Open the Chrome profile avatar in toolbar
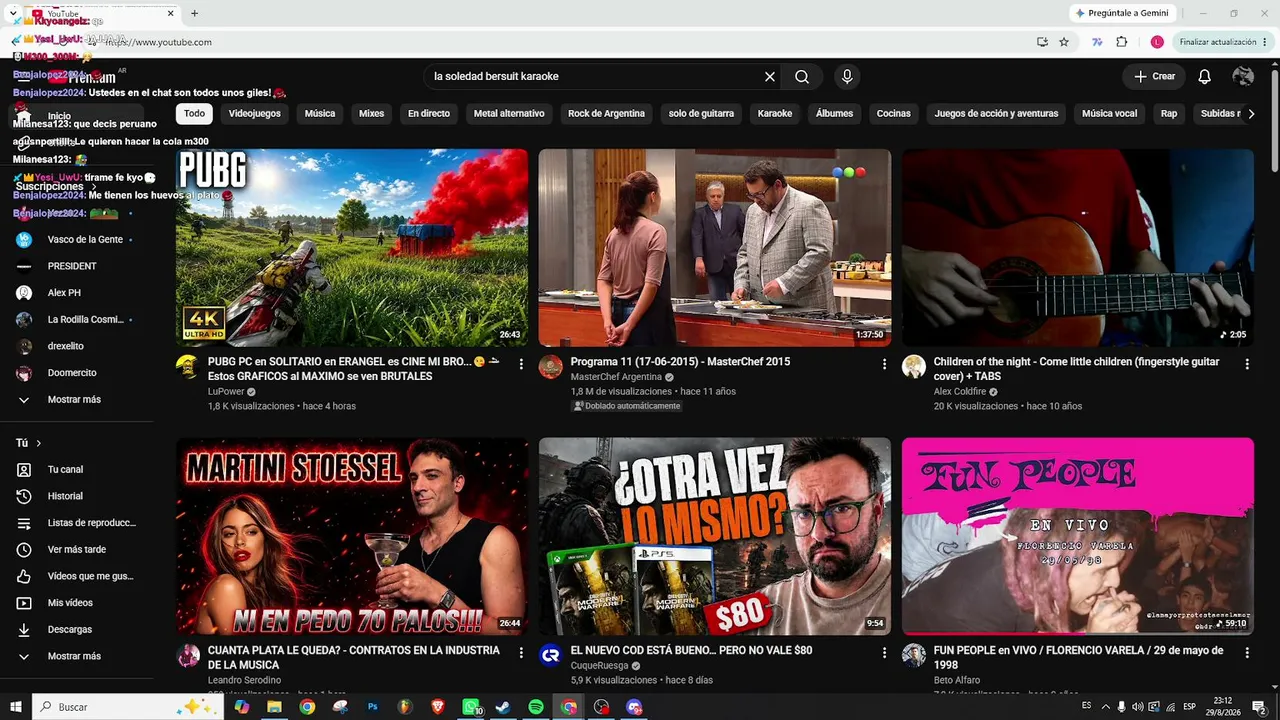 (1157, 42)
